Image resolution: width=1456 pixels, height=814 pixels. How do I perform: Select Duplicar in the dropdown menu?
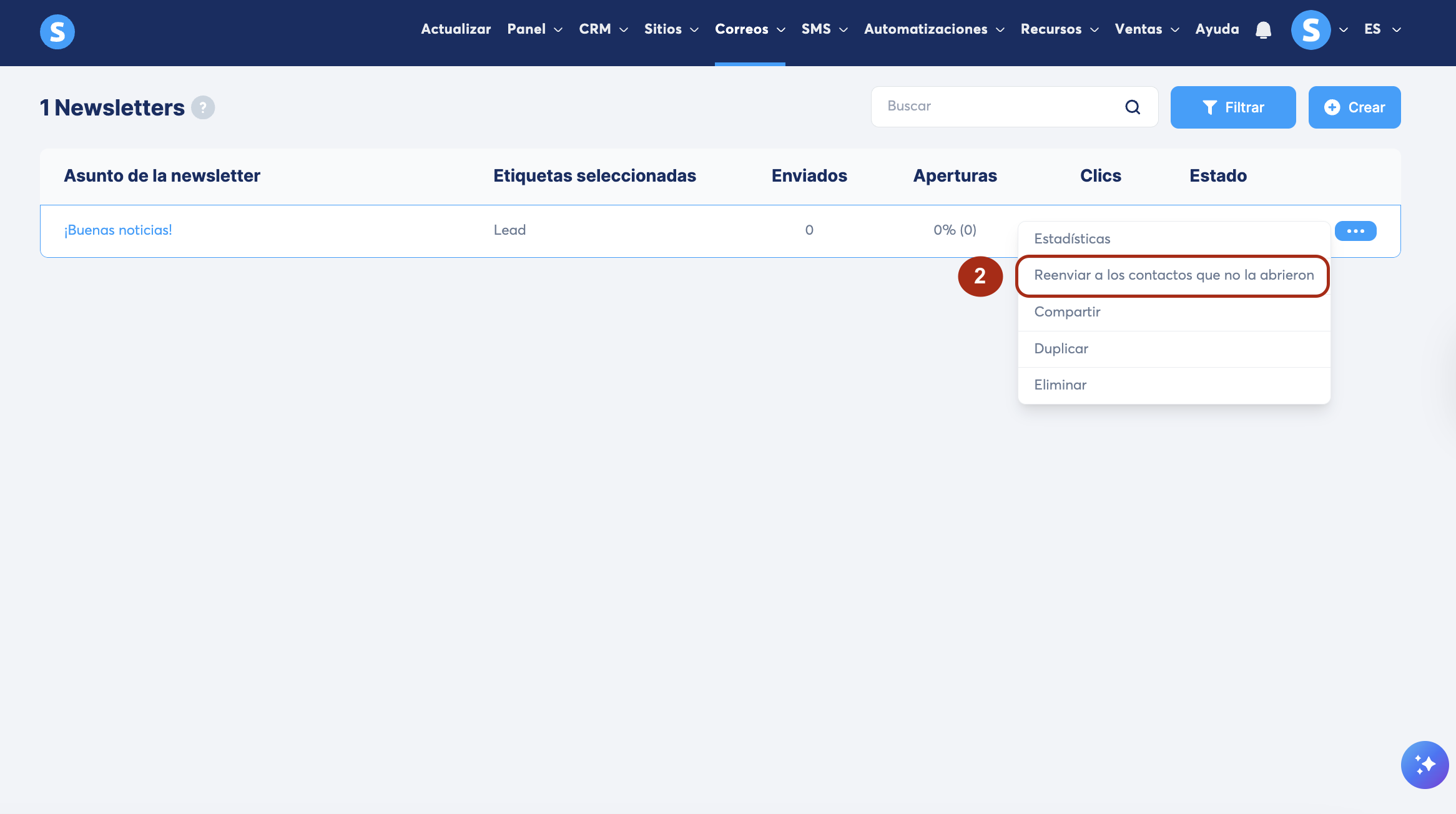1061,349
